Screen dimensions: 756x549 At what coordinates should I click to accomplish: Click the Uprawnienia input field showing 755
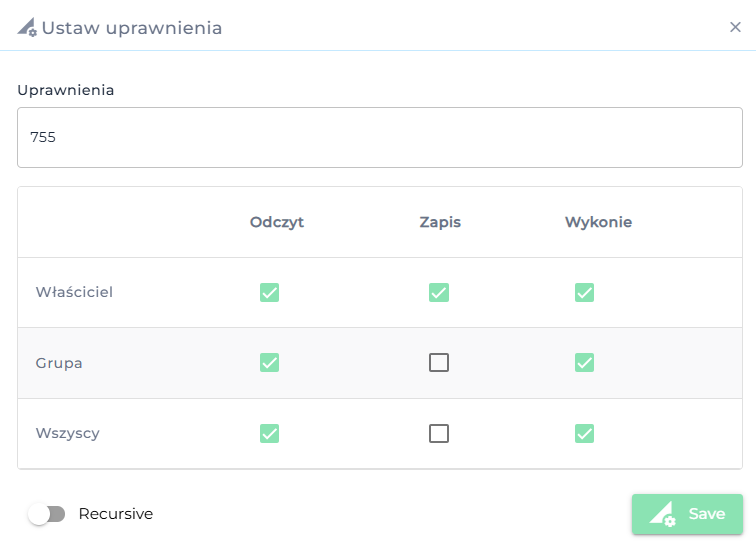click(380, 137)
